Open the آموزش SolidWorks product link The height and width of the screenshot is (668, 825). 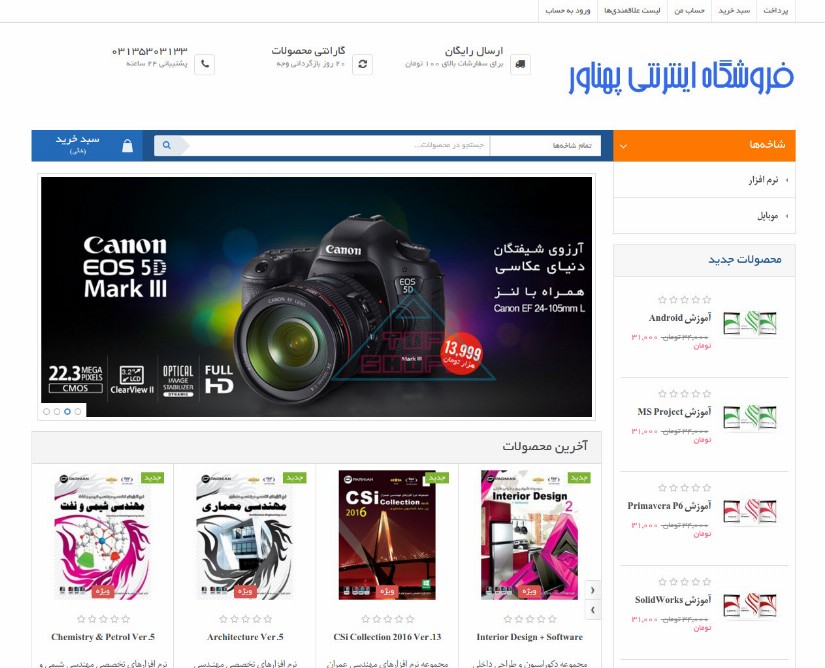pos(673,600)
